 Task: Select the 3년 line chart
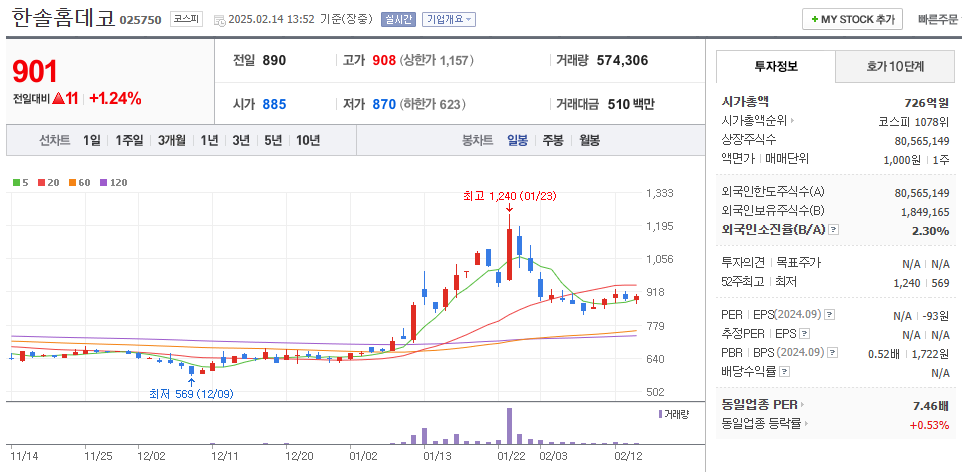tap(240, 141)
